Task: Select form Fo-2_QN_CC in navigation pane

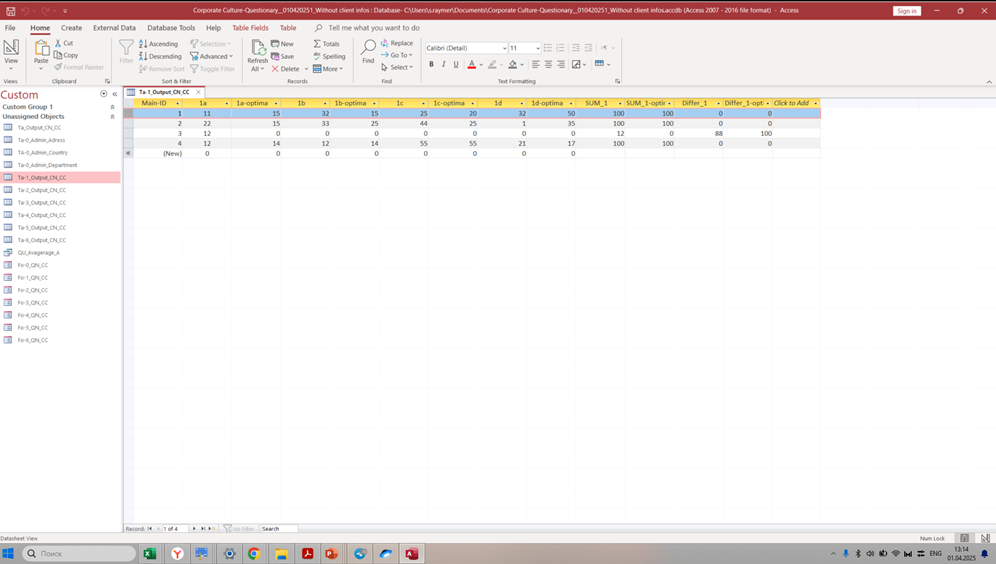Action: tap(32, 290)
